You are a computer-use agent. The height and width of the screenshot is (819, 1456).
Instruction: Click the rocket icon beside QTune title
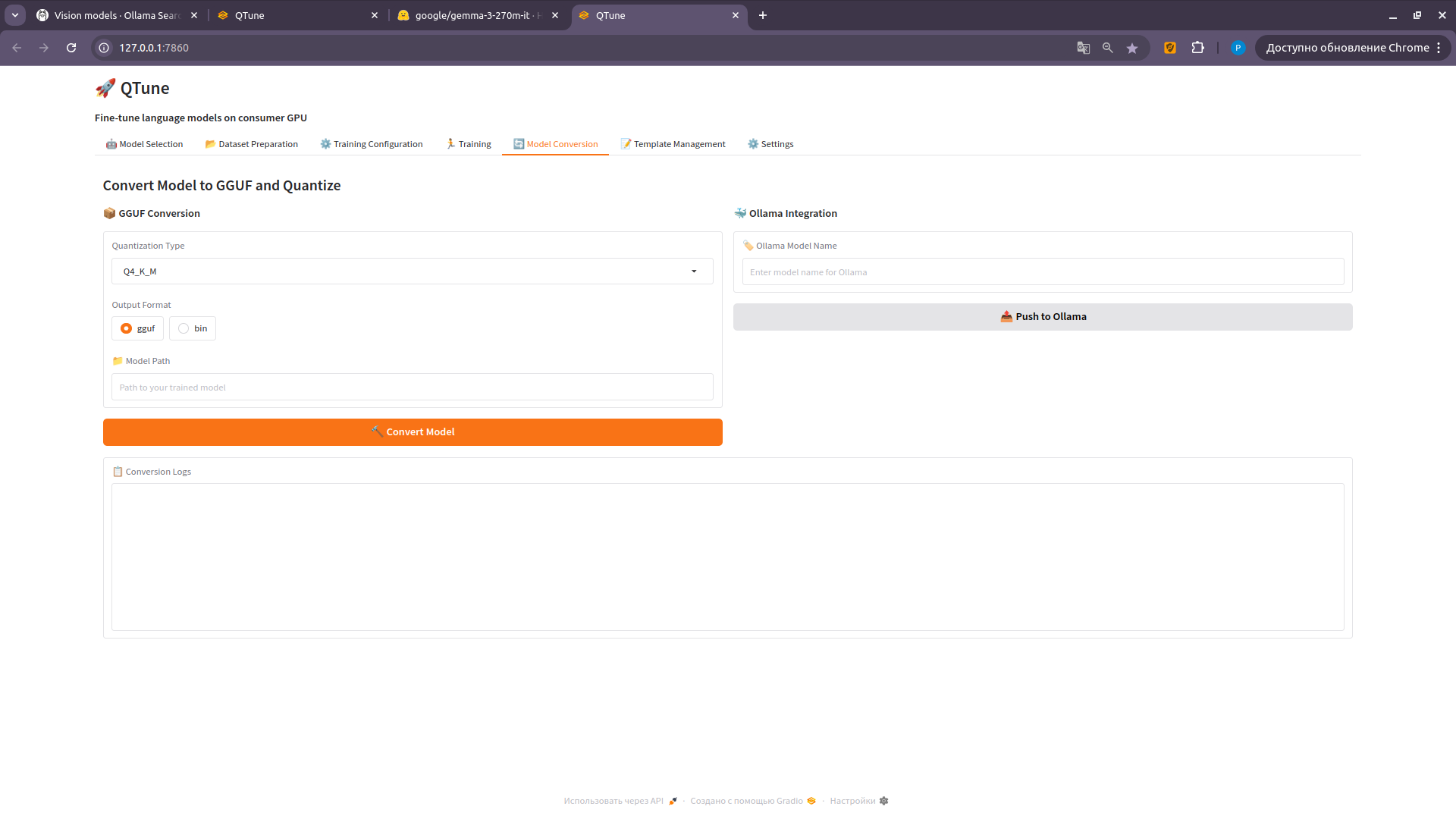click(105, 88)
